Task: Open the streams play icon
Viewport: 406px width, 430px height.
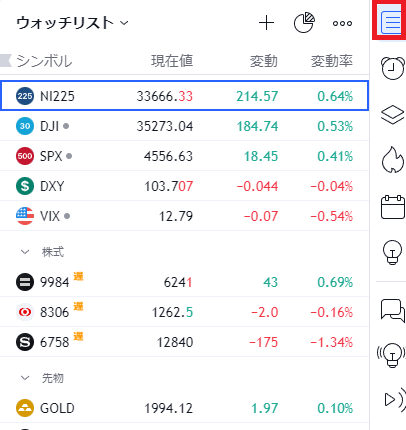Action: [394, 399]
